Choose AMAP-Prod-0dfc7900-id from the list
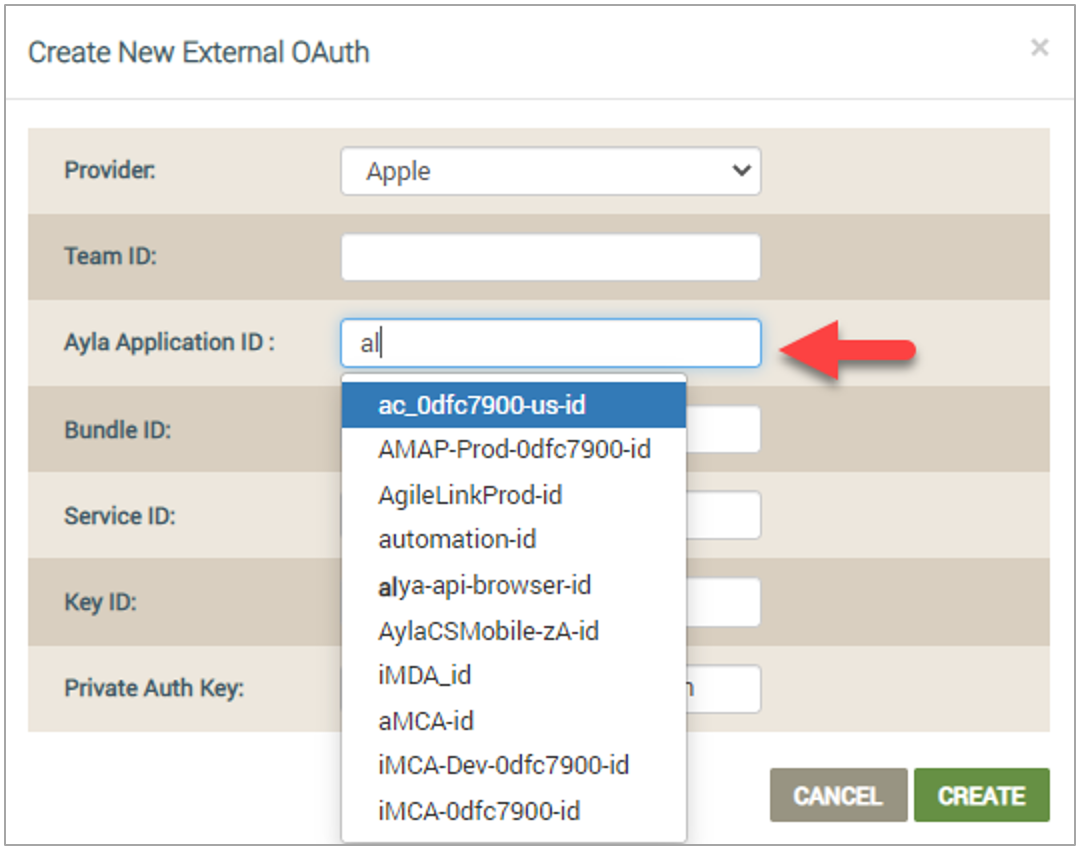This screenshot has width=1081, height=848. pyautogui.click(x=513, y=450)
